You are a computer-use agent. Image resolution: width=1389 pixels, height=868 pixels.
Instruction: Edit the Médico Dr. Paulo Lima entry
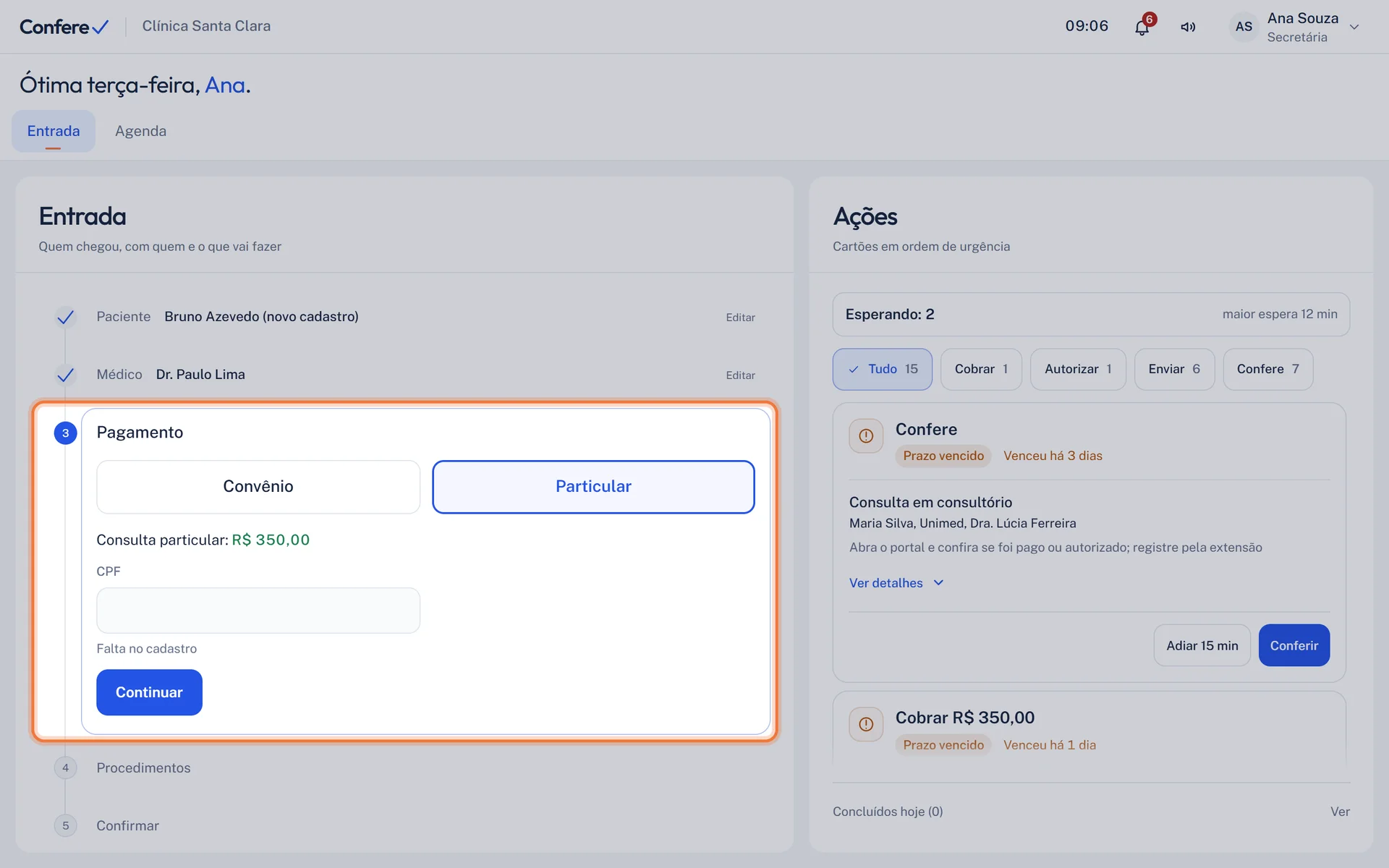point(740,375)
